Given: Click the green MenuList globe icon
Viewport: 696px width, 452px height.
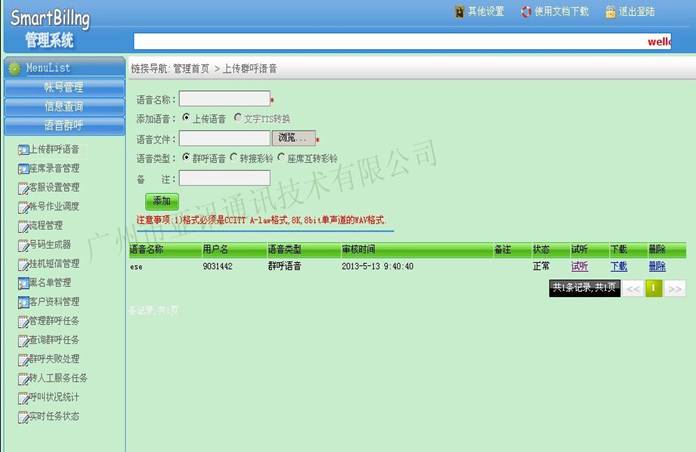Looking at the screenshot, I should coord(15,68).
